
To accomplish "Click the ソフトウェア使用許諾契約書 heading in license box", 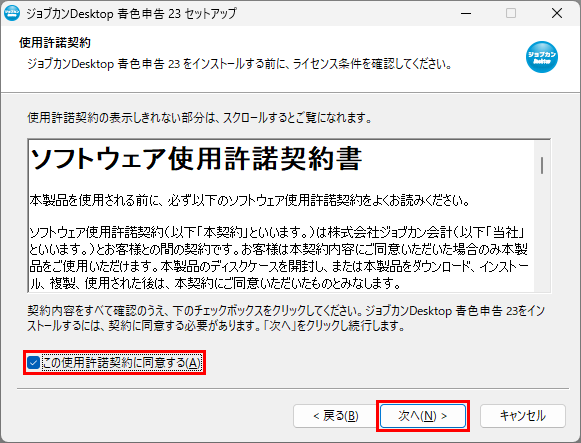I will coord(196,159).
